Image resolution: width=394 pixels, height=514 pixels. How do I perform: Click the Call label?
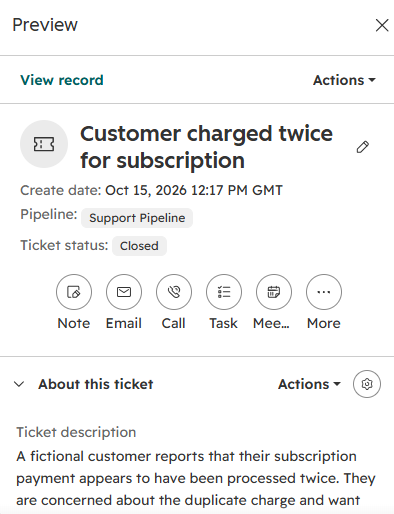pos(174,323)
